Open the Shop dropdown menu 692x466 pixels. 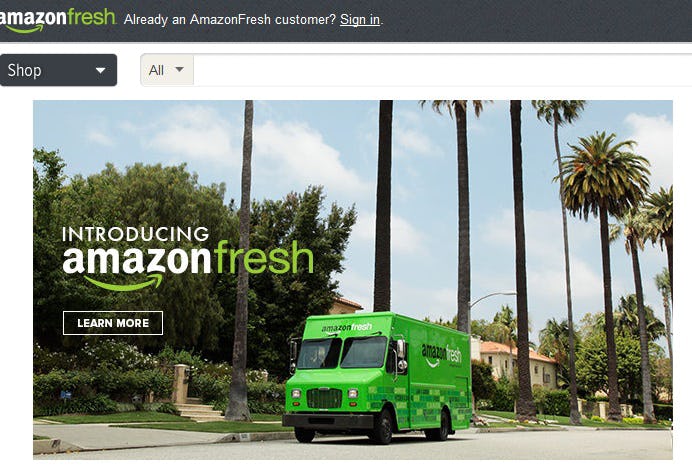pos(58,70)
